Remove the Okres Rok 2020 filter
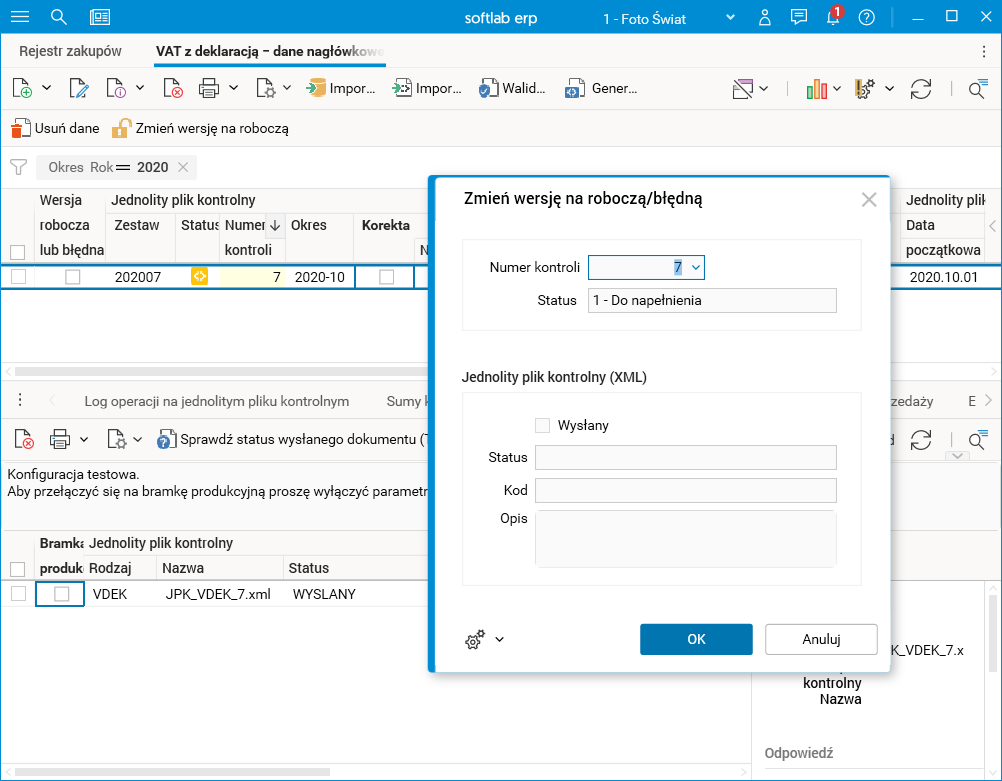The image size is (1002, 781). [x=183, y=167]
